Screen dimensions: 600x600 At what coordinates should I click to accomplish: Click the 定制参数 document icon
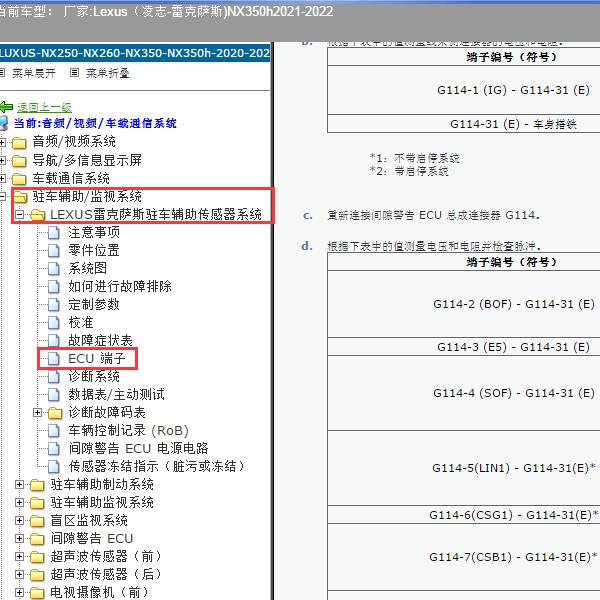pos(54,305)
